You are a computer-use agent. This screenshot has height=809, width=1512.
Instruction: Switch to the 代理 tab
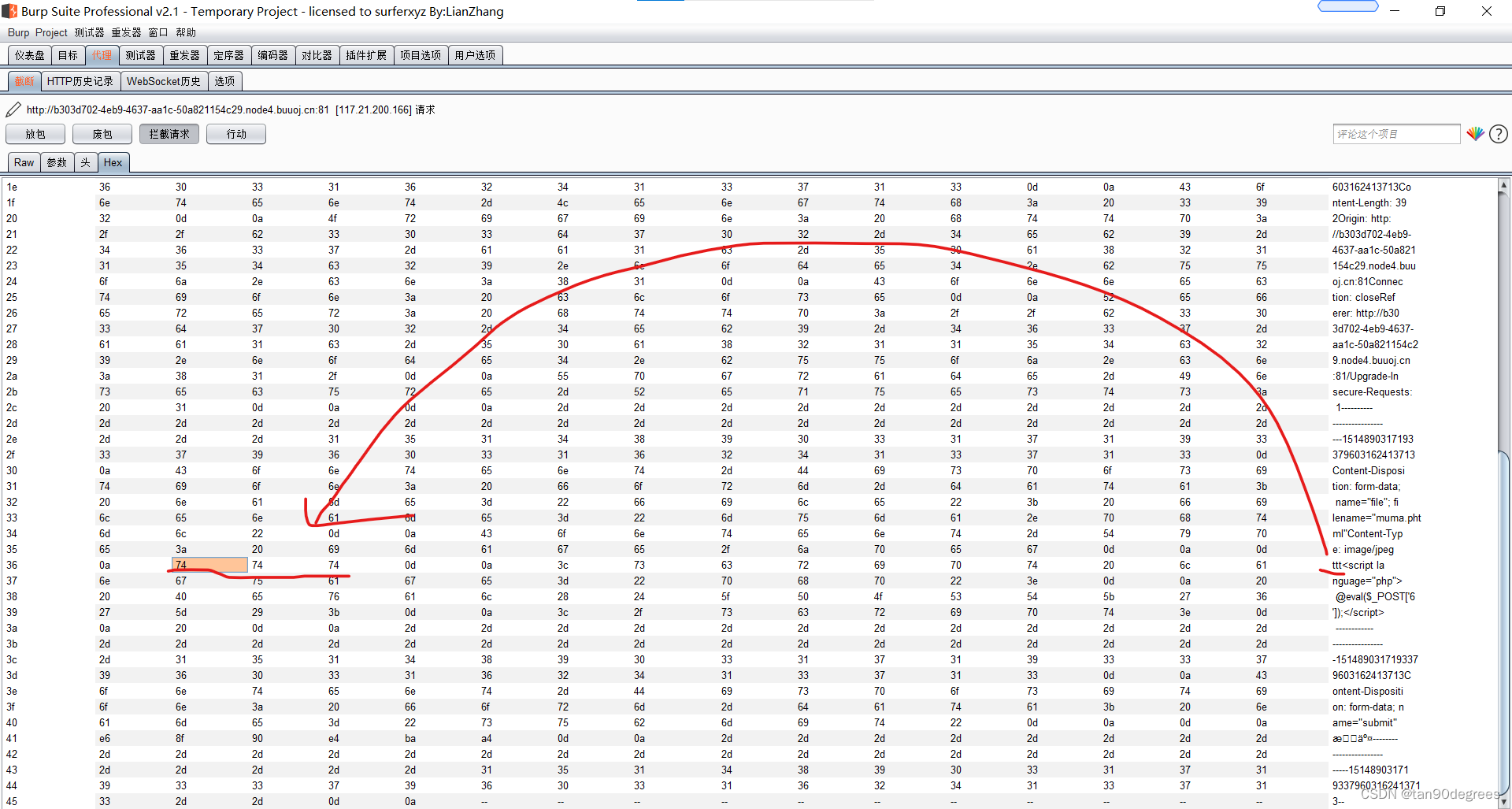click(102, 55)
